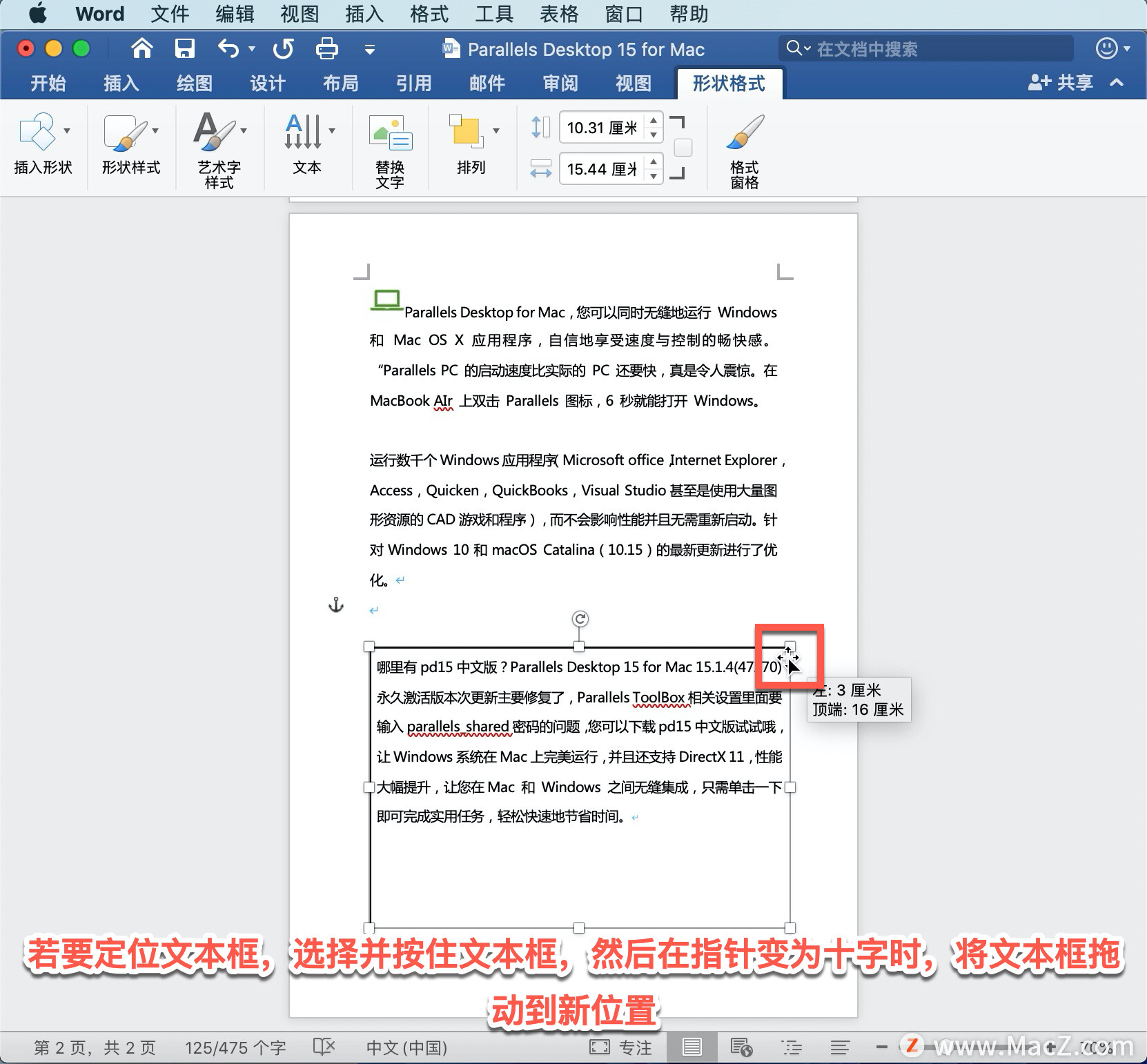Image resolution: width=1147 pixels, height=1064 pixels.
Task: Select the print layout view icon
Action: [x=692, y=1047]
